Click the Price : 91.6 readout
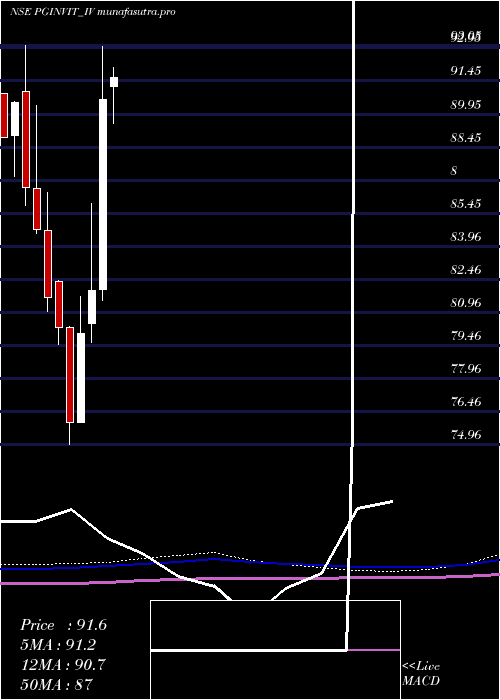500x700 pixels. pyautogui.click(x=63, y=625)
